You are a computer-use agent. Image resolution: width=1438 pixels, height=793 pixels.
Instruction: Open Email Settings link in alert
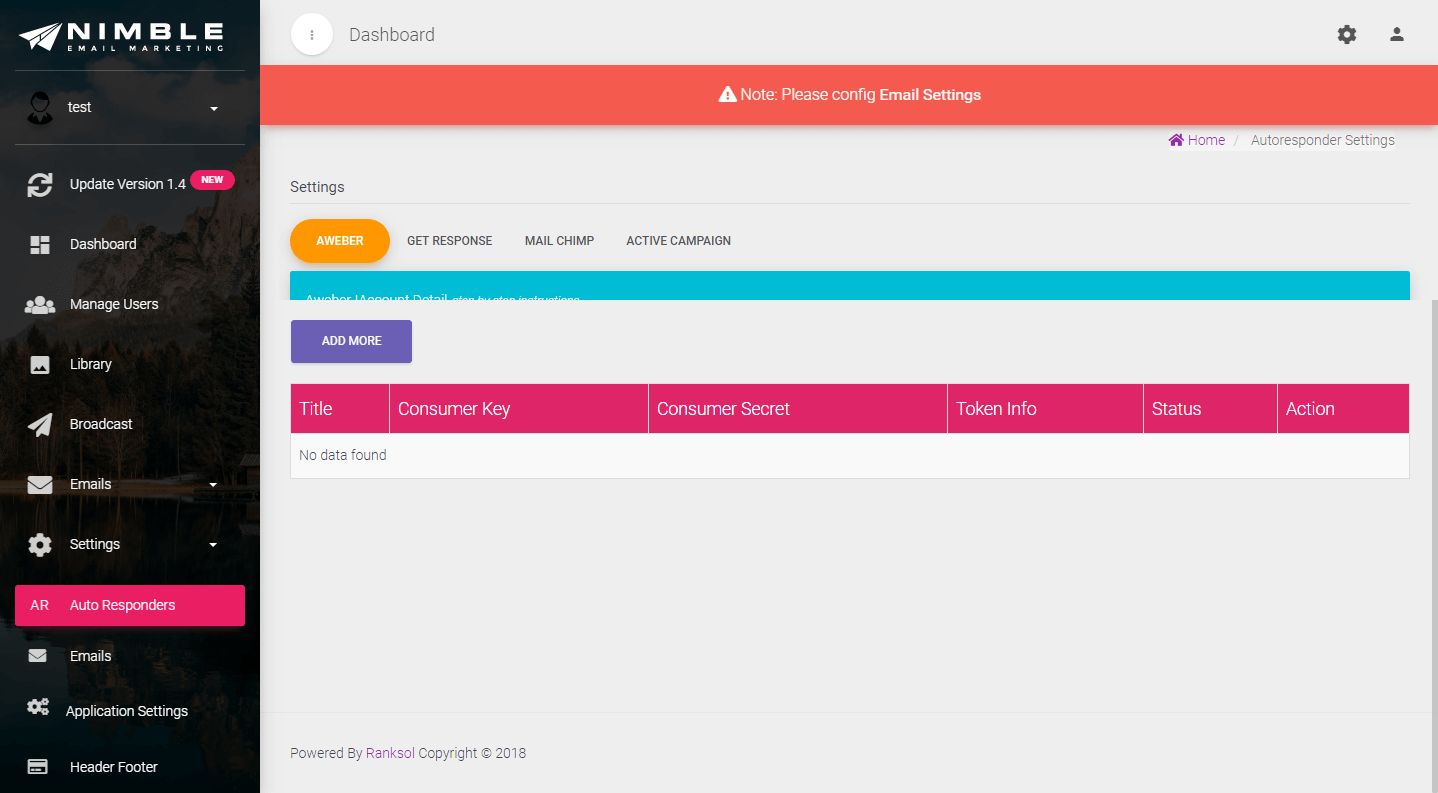[930, 95]
